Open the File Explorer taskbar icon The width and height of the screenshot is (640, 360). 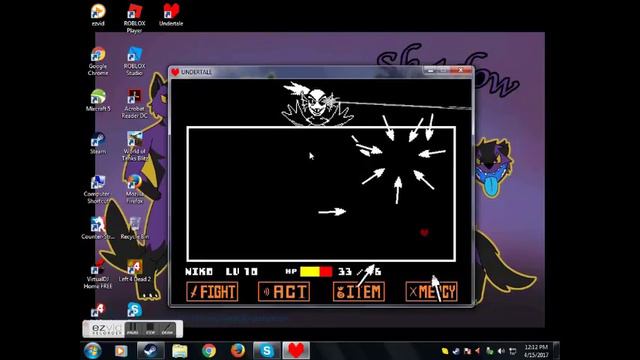180,351
